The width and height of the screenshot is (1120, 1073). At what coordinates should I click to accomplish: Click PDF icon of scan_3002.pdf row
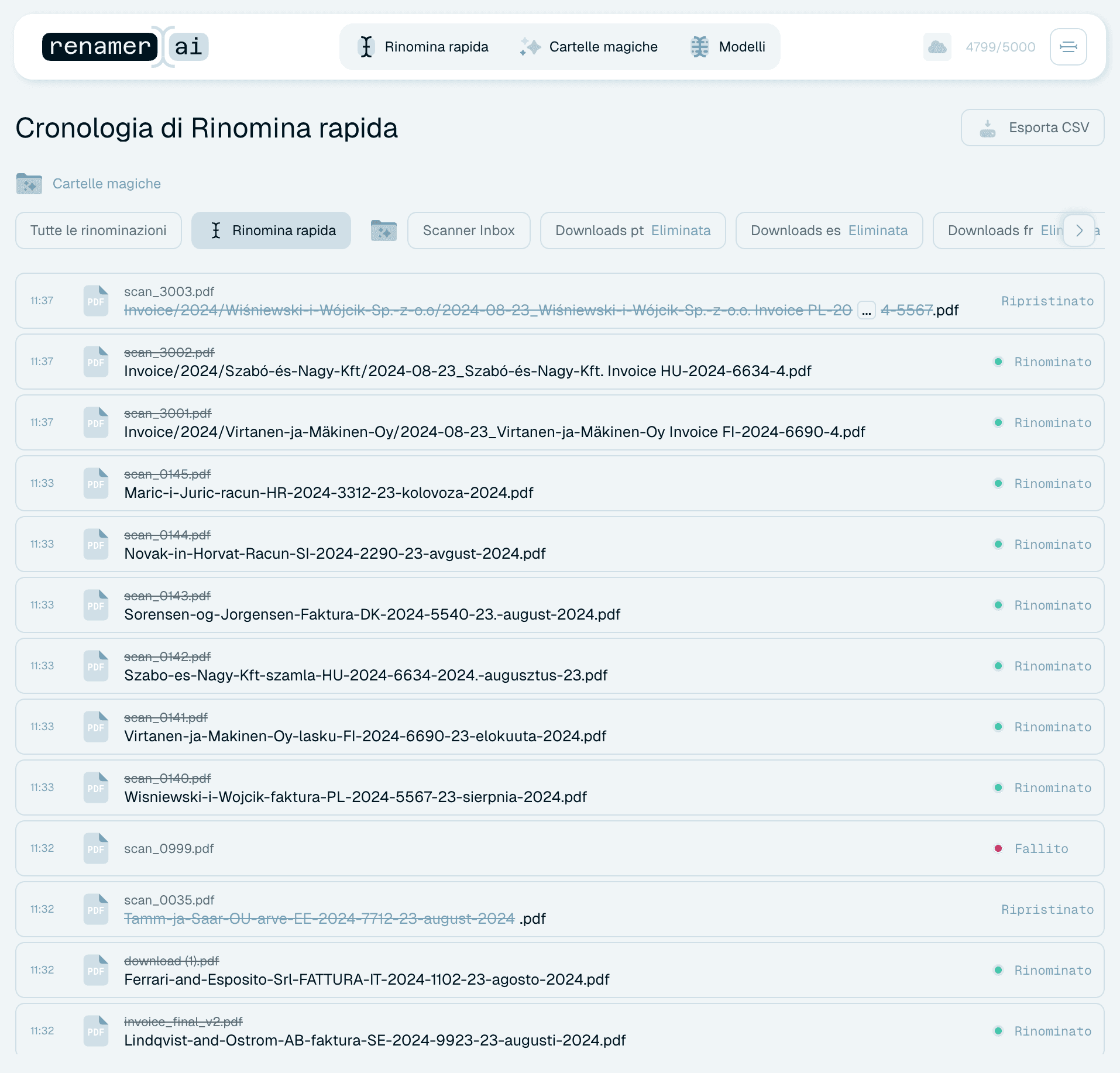click(x=96, y=362)
